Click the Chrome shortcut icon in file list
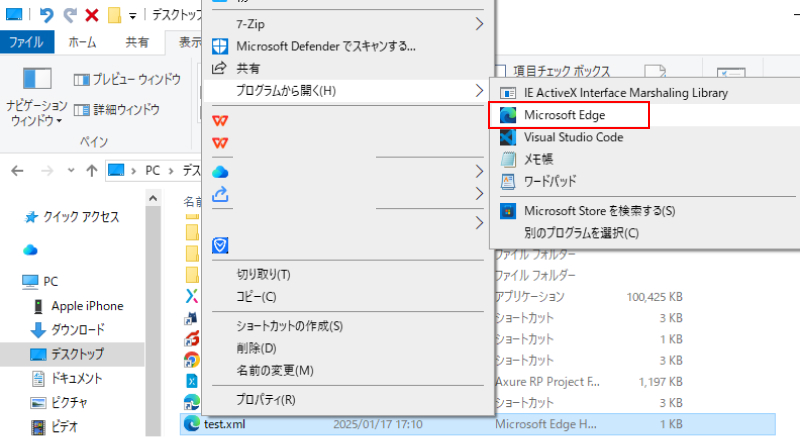The height and width of the screenshot is (437, 800). (x=192, y=360)
